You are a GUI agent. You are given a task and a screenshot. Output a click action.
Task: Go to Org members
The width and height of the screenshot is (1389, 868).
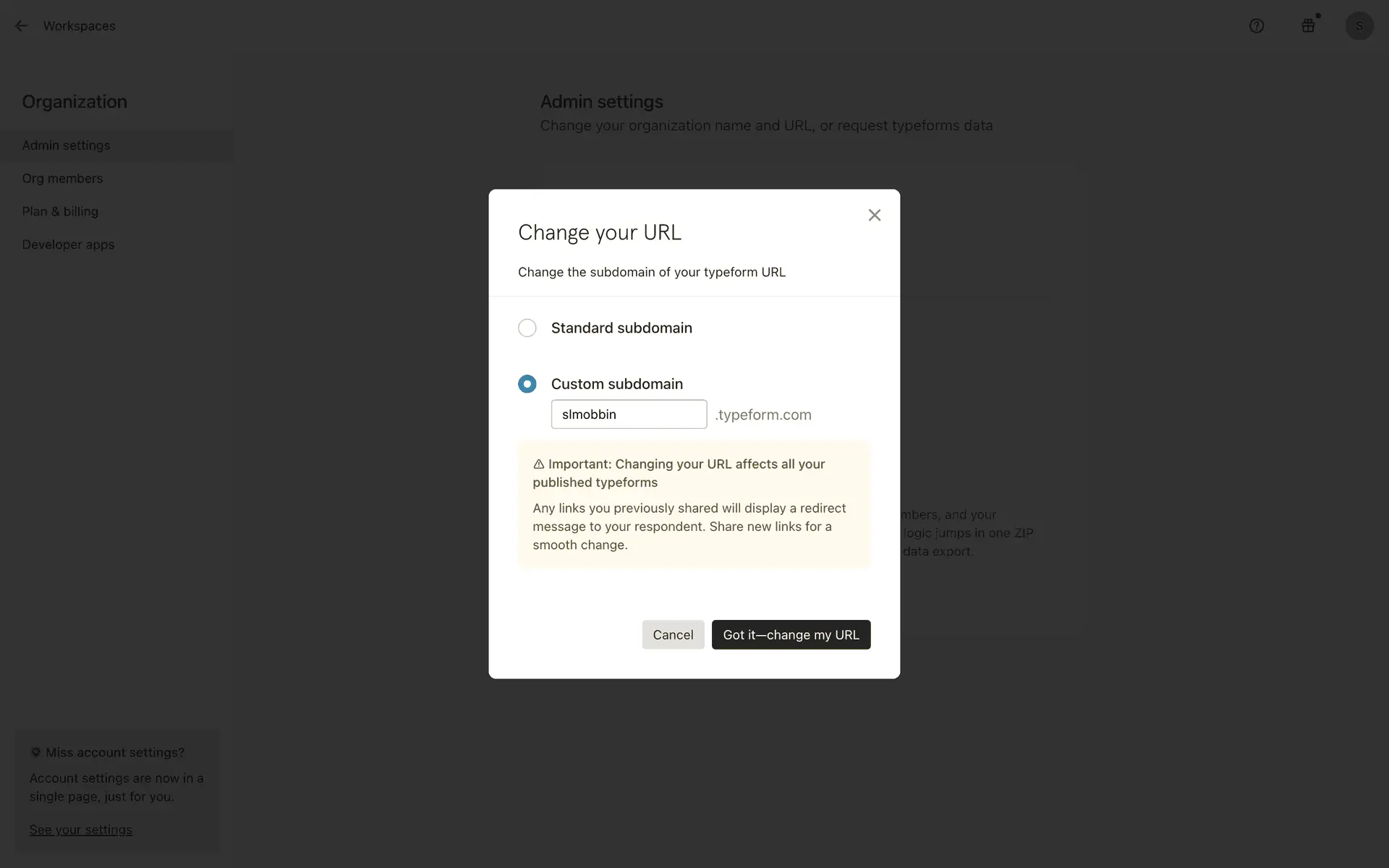[62, 179]
